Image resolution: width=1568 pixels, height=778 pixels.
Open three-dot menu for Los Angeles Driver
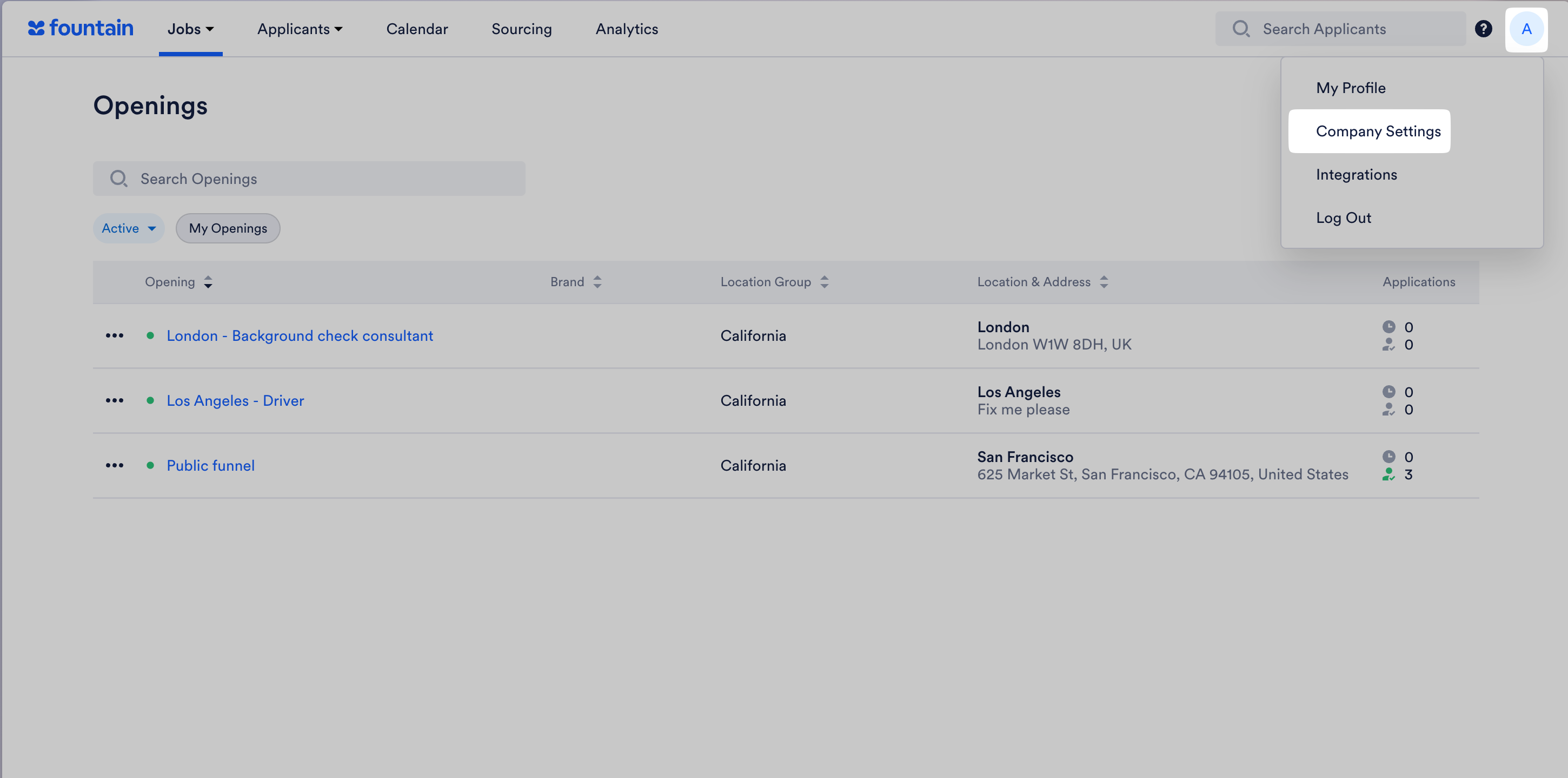coord(115,400)
